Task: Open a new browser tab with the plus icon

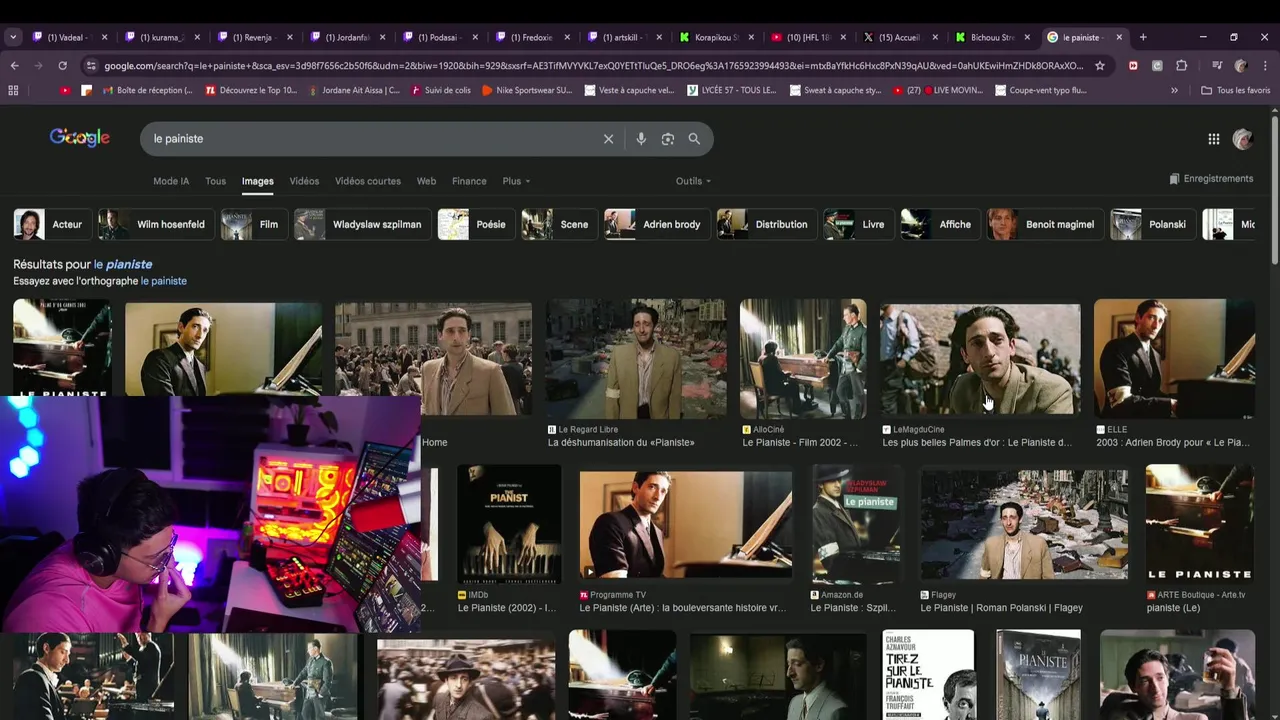Action: 1143,37
